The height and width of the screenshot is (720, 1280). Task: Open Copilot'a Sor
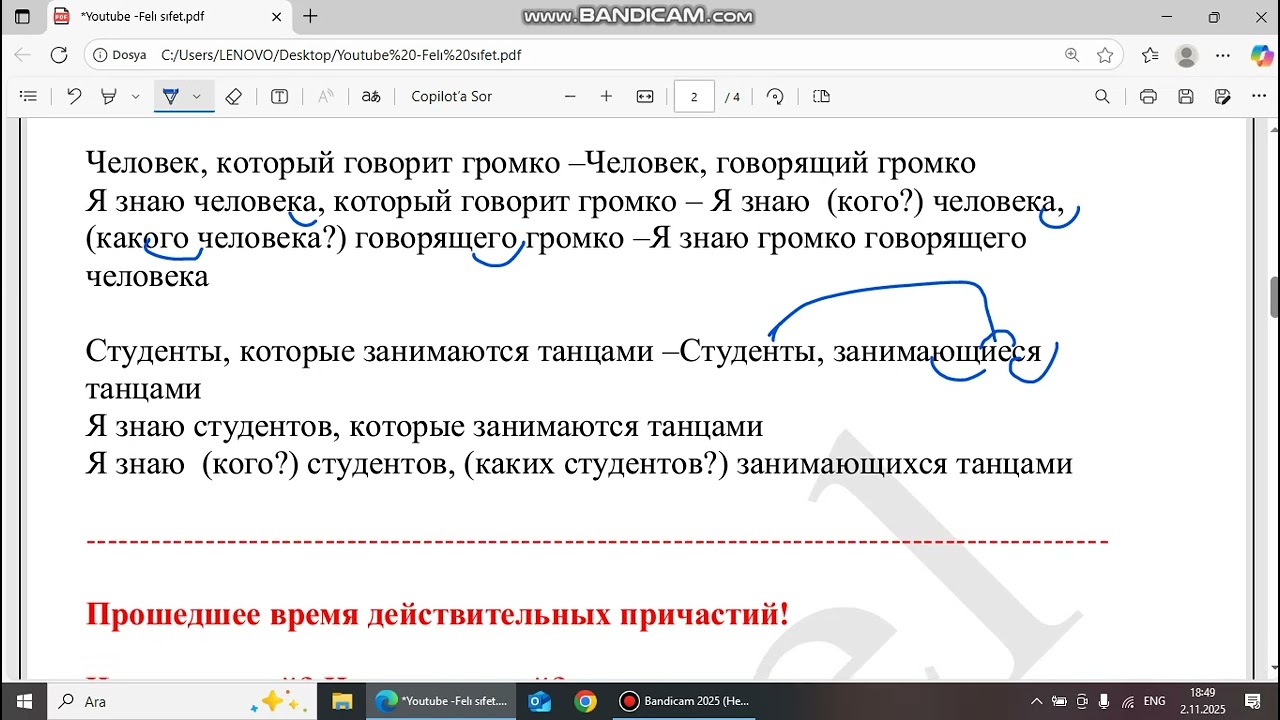click(452, 97)
